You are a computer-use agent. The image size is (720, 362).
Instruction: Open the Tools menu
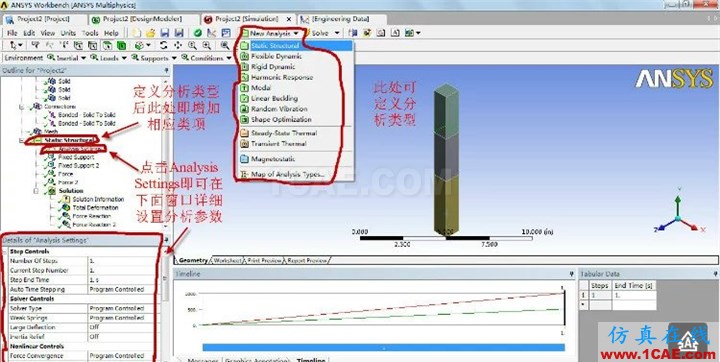(x=90, y=33)
